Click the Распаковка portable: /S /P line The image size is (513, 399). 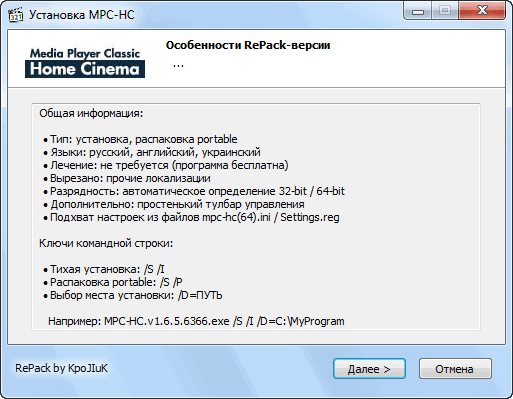113,282
